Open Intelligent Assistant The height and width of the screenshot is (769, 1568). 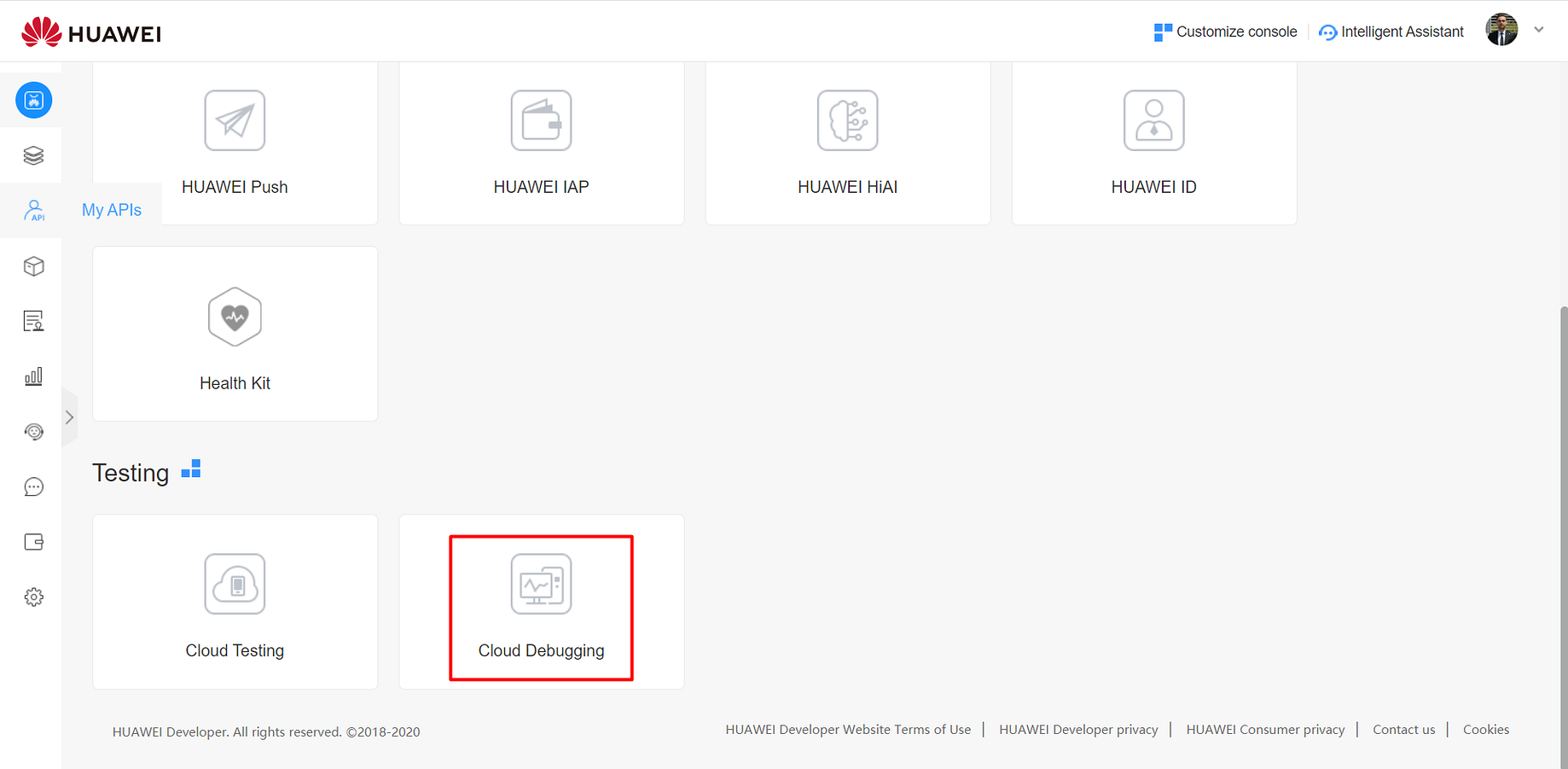[1391, 32]
